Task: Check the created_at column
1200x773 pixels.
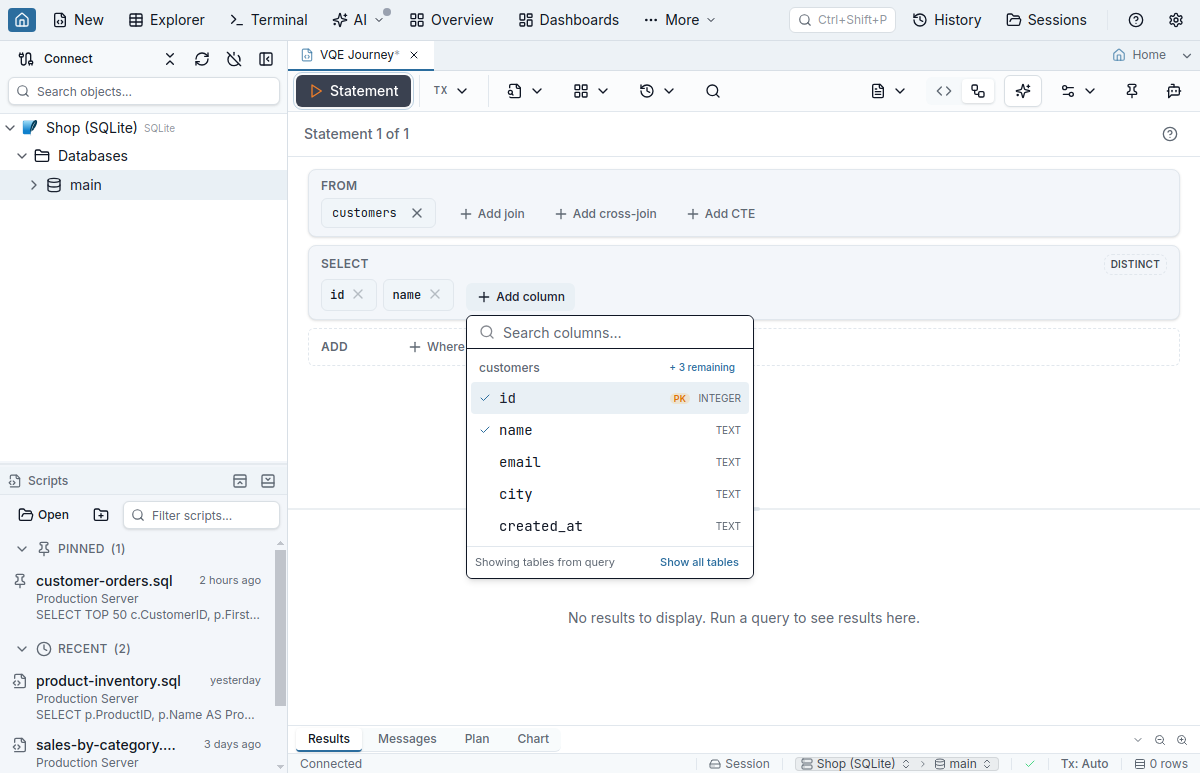Action: point(610,526)
